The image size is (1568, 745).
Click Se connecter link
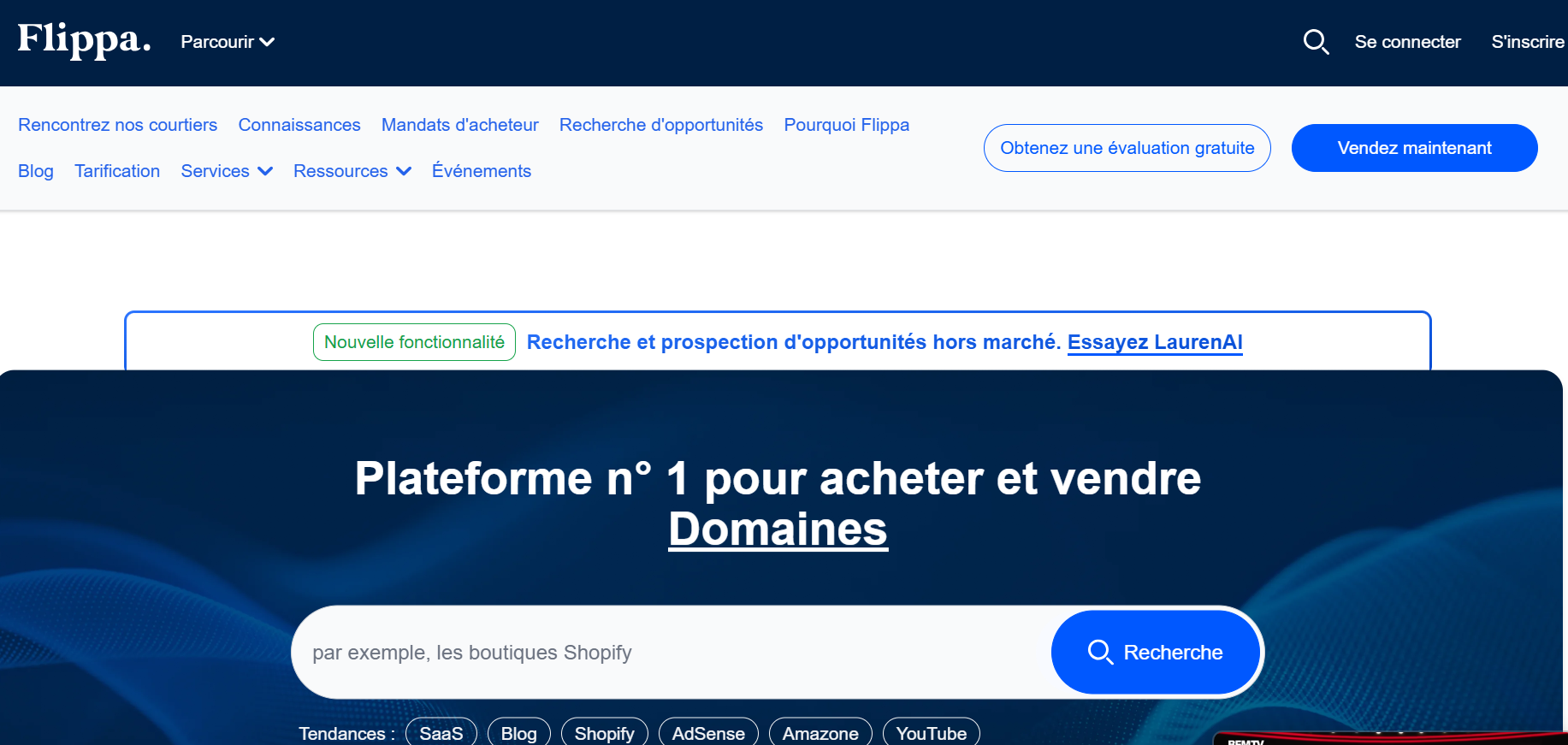click(x=1407, y=42)
